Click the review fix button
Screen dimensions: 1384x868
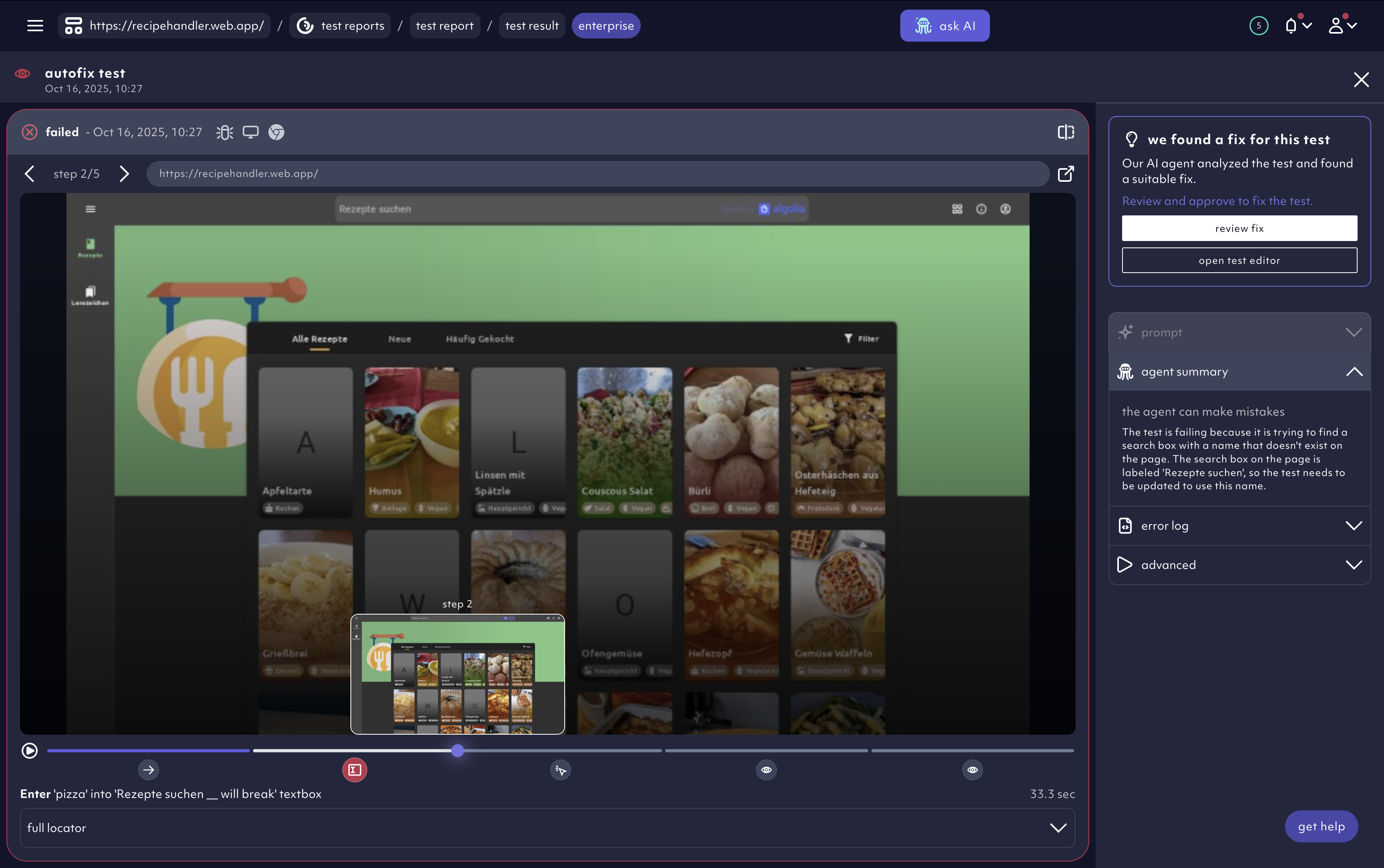1239,229
